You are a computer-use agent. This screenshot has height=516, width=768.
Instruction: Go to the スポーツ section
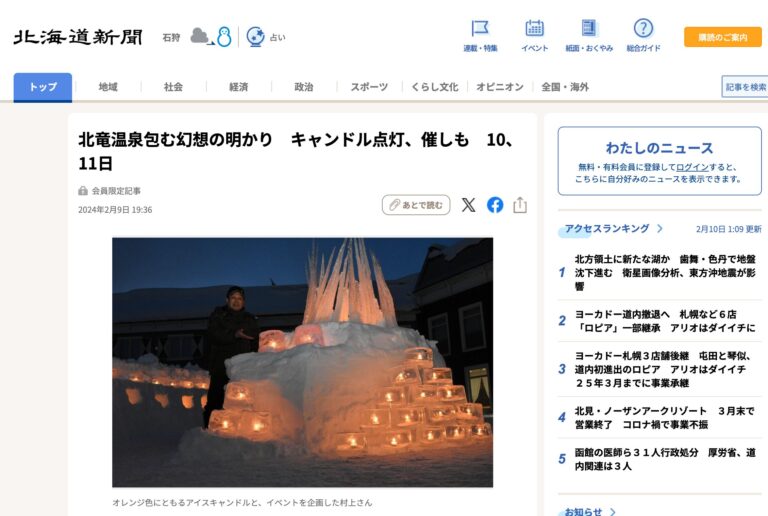[369, 87]
